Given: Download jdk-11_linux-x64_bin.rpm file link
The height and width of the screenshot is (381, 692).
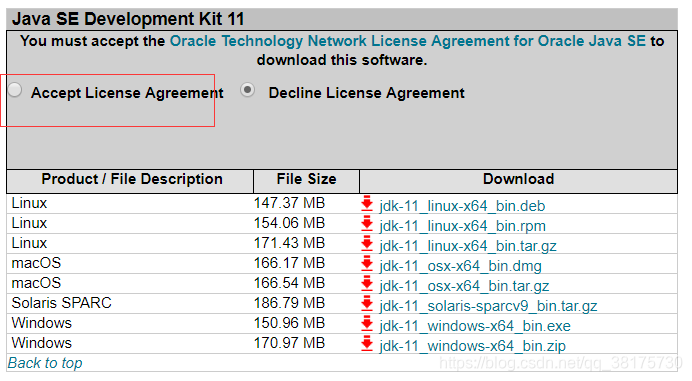Looking at the screenshot, I should (463, 226).
